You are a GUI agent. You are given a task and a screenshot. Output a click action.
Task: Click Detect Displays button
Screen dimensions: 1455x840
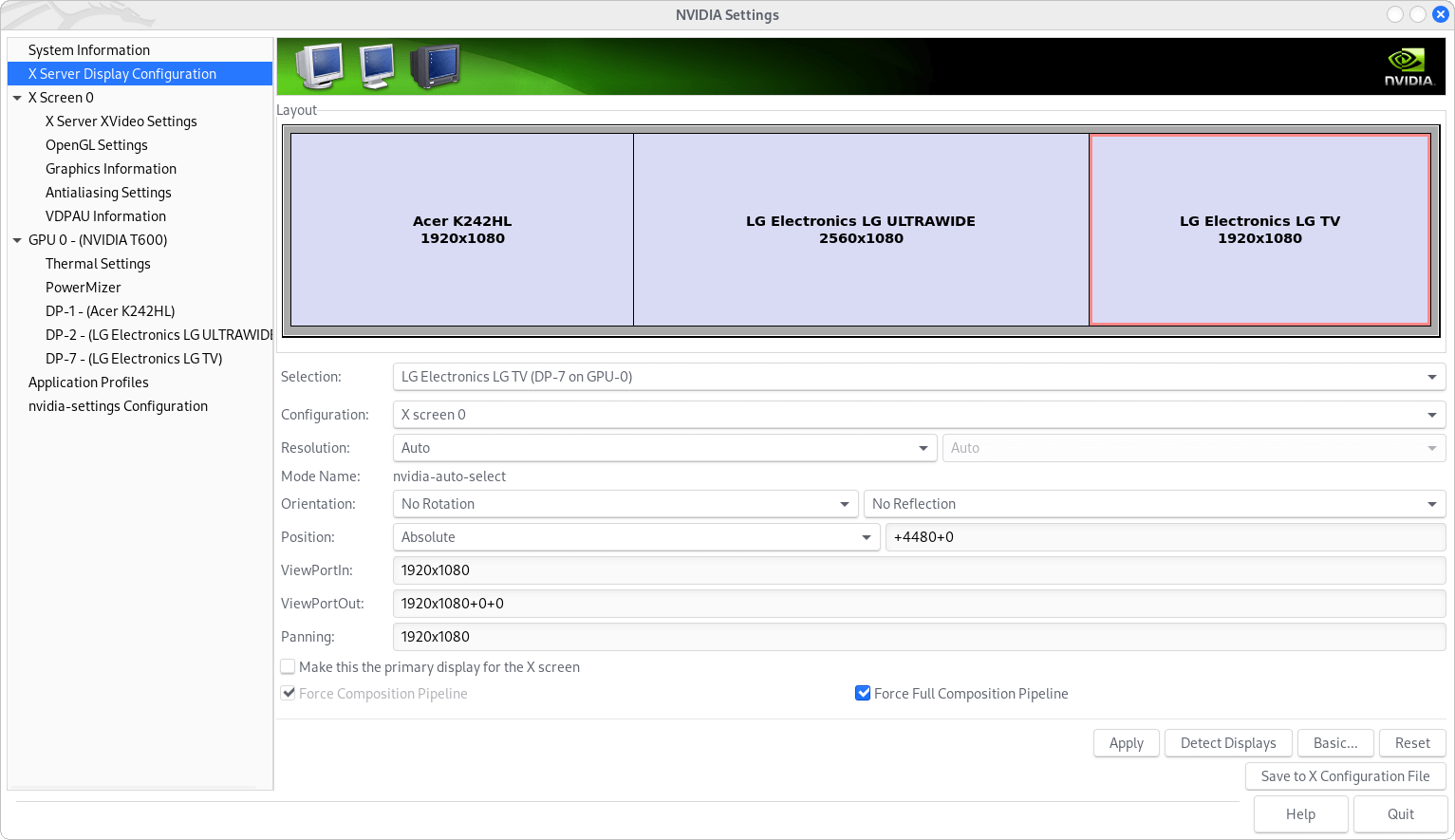point(1228,743)
